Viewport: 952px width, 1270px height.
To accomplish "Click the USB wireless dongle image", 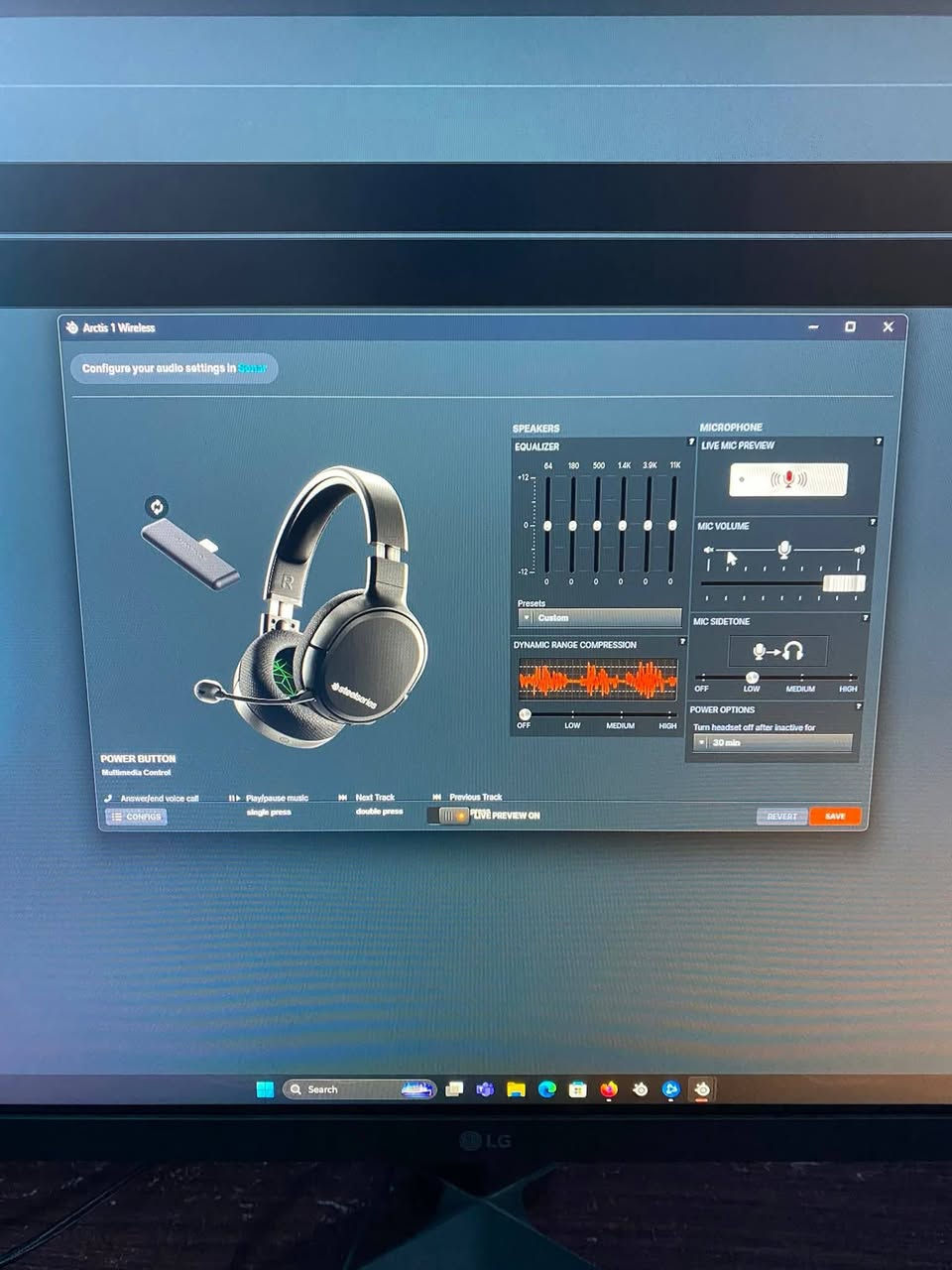I will pos(190,555).
